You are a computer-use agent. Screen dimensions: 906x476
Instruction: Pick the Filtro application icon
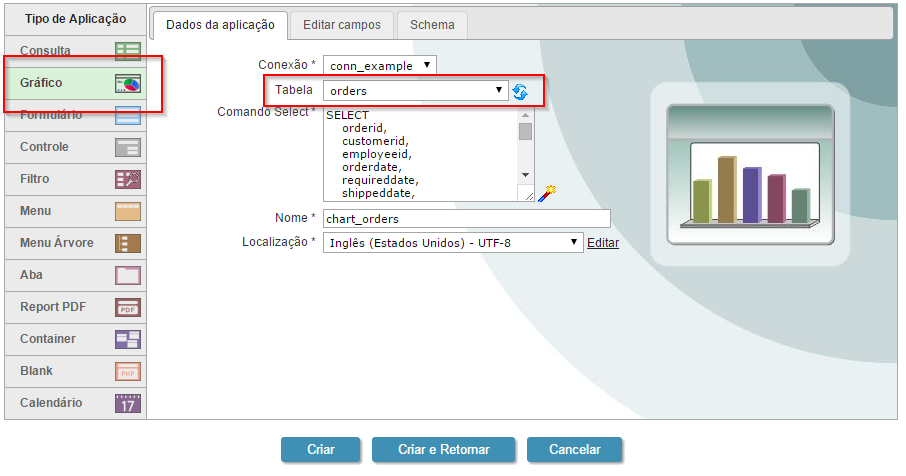[127, 179]
